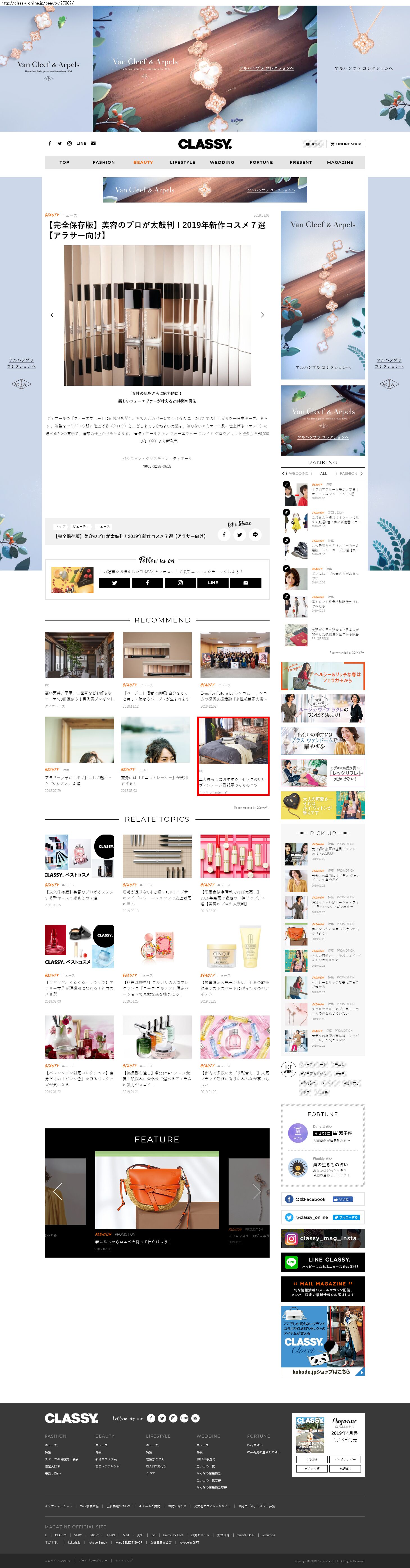Share article on LINE under Let's Share
Viewport: 410px width, 1568px height.
256,535
